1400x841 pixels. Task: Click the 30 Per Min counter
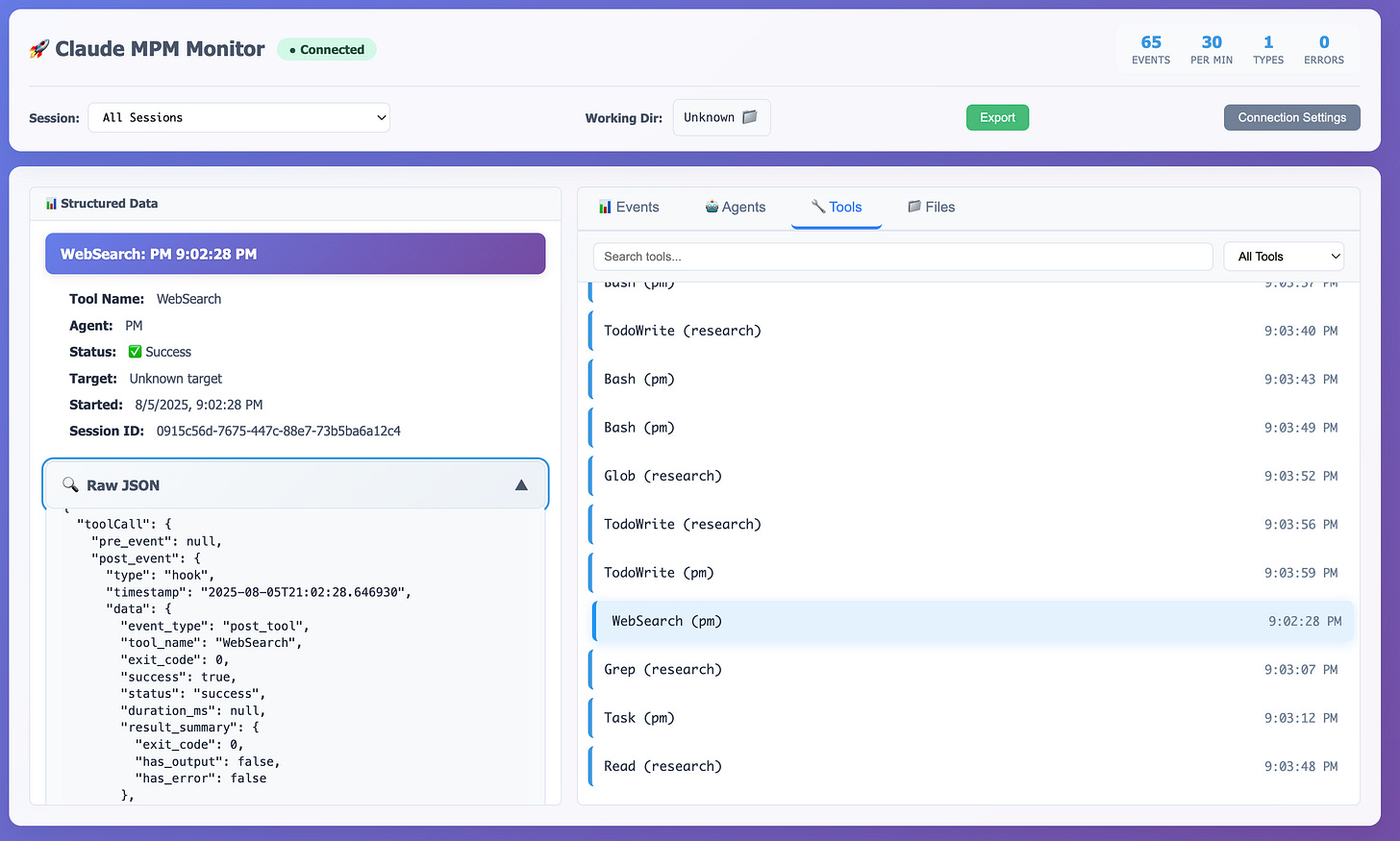(1212, 50)
